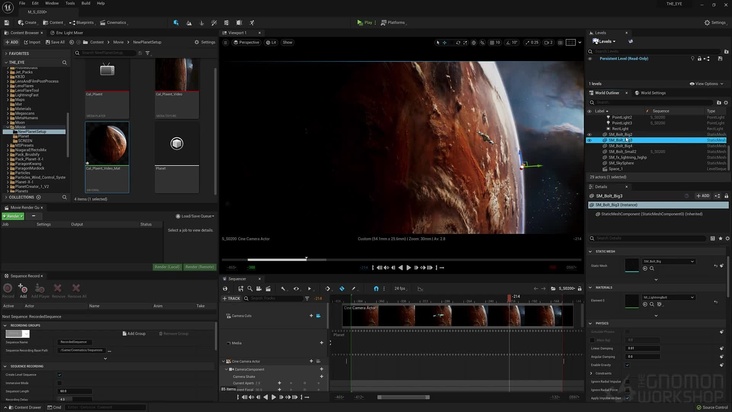
Task: Click the Add Group button
Action: coord(134,333)
